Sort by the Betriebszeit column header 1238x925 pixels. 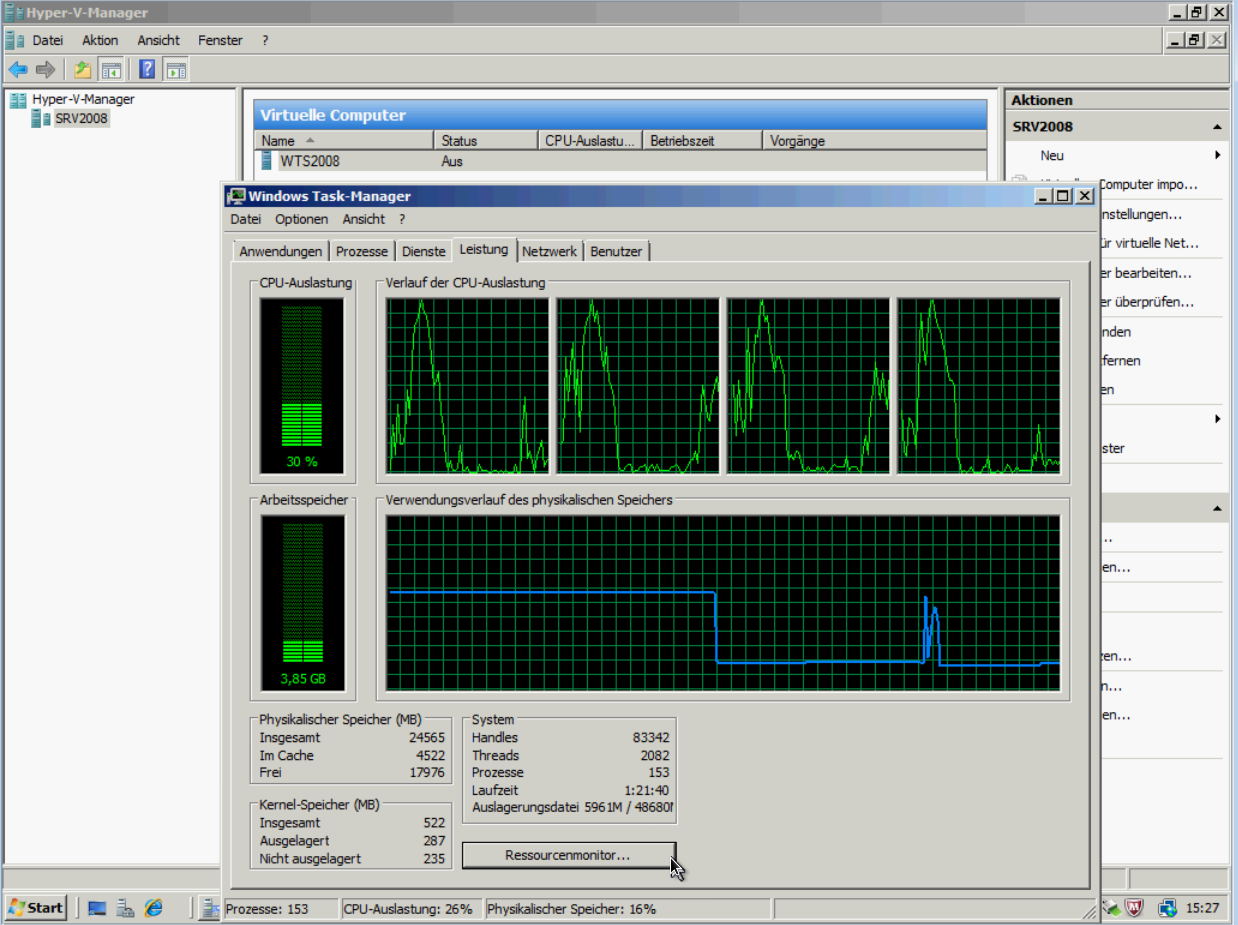pos(702,141)
